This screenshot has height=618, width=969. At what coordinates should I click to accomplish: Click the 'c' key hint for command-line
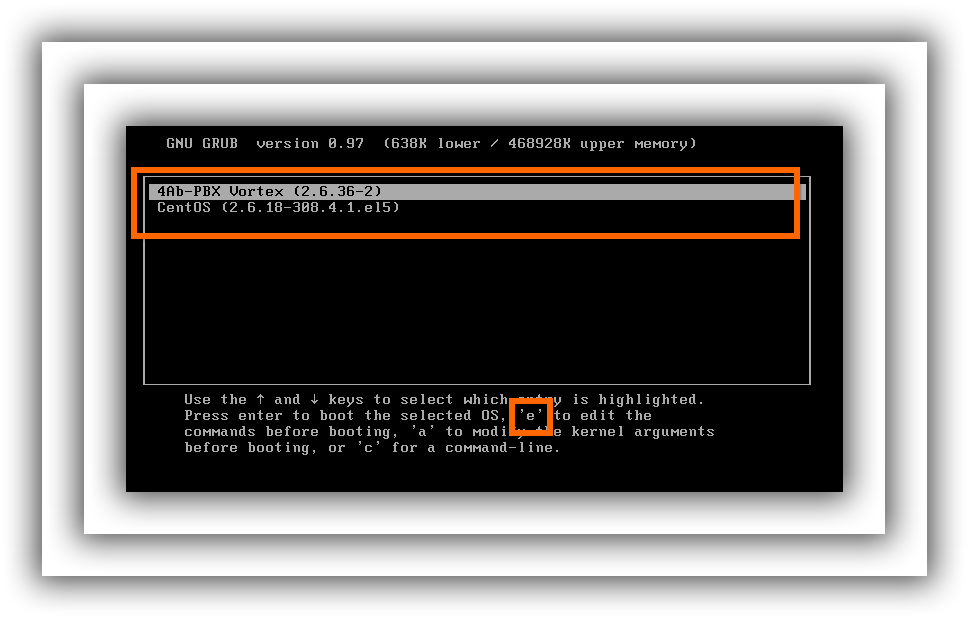click(368, 448)
